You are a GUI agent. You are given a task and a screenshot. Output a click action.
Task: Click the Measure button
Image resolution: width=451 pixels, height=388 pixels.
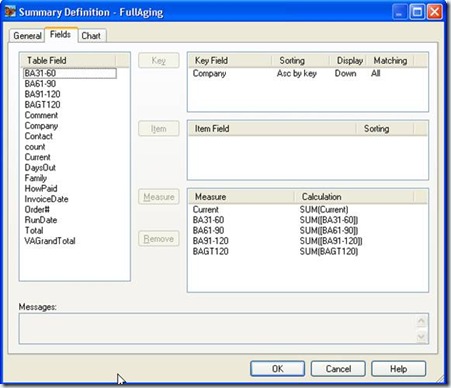159,197
